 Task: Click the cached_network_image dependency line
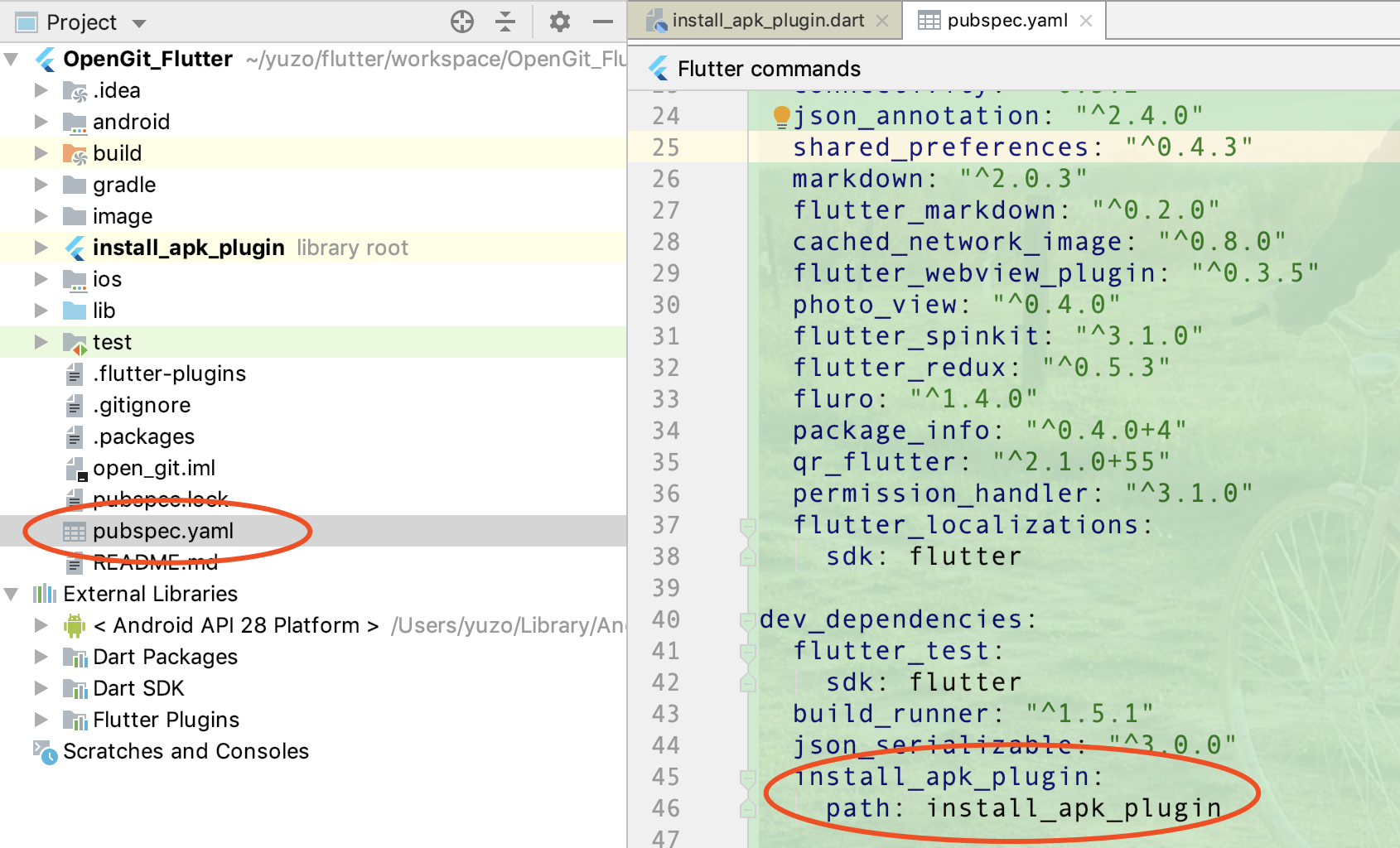click(x=1039, y=242)
